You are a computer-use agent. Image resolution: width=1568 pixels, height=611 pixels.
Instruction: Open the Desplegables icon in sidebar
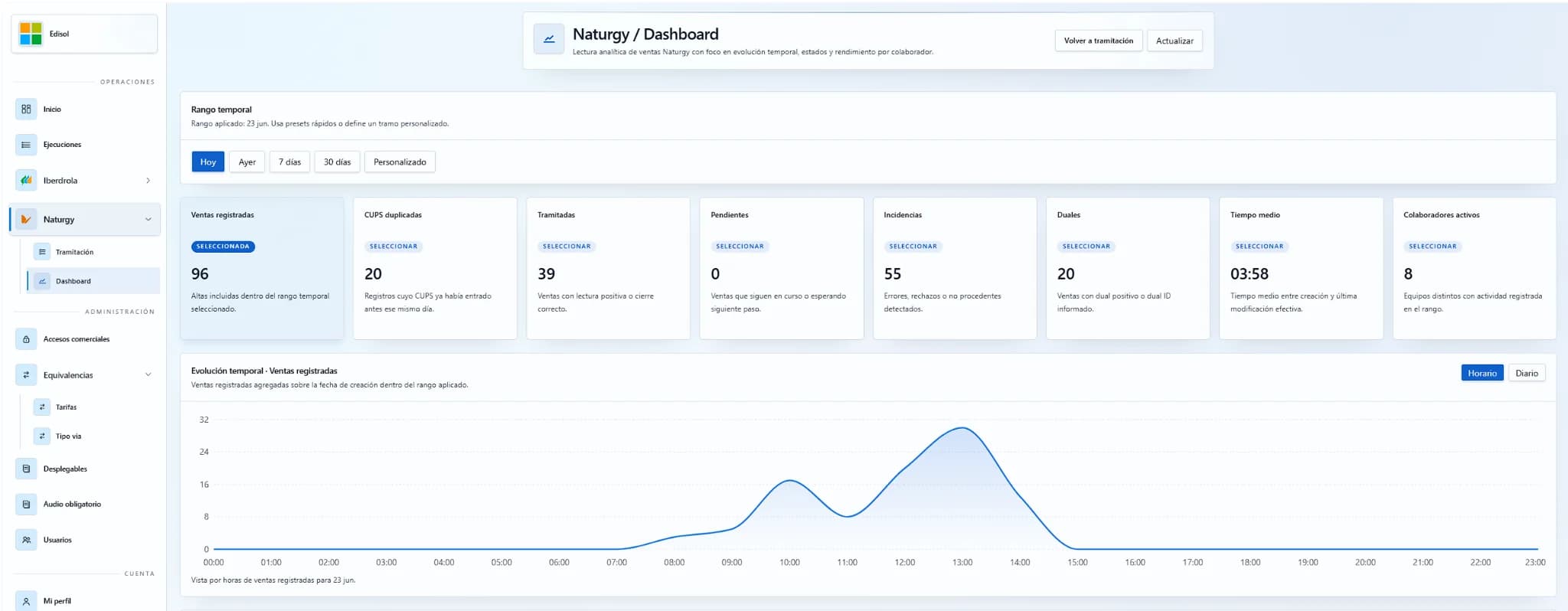[x=26, y=469]
